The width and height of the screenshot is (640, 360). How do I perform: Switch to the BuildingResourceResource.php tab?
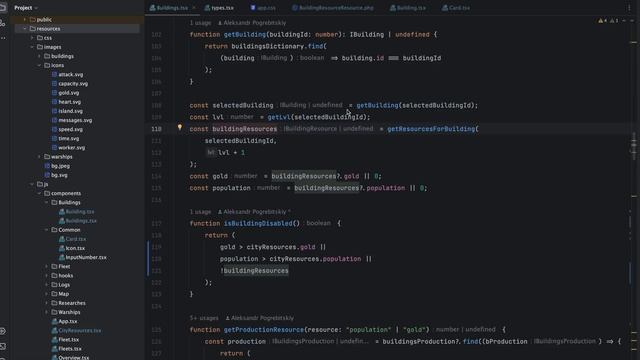pos(333,8)
